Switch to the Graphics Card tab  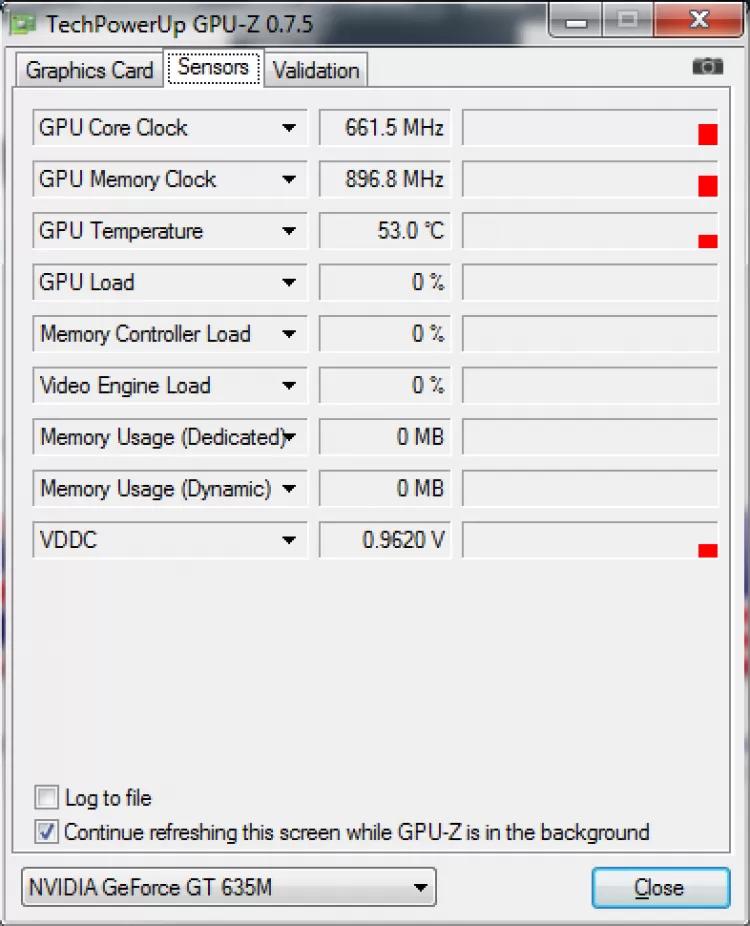coord(89,70)
